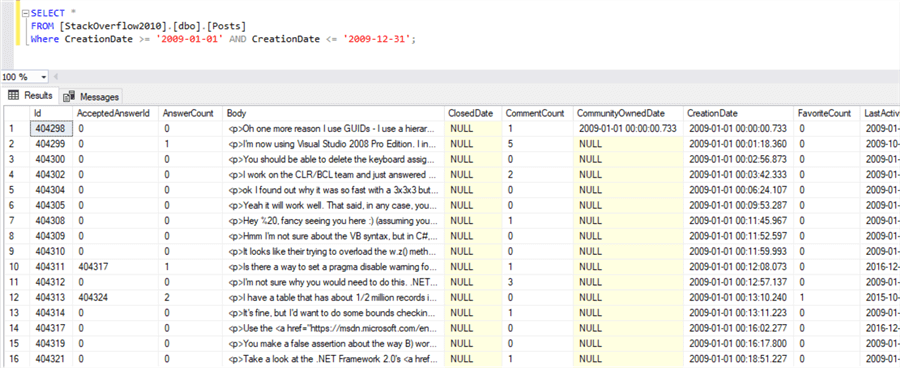Select row header number 1
The width and height of the screenshot is (900, 368).
(17, 128)
